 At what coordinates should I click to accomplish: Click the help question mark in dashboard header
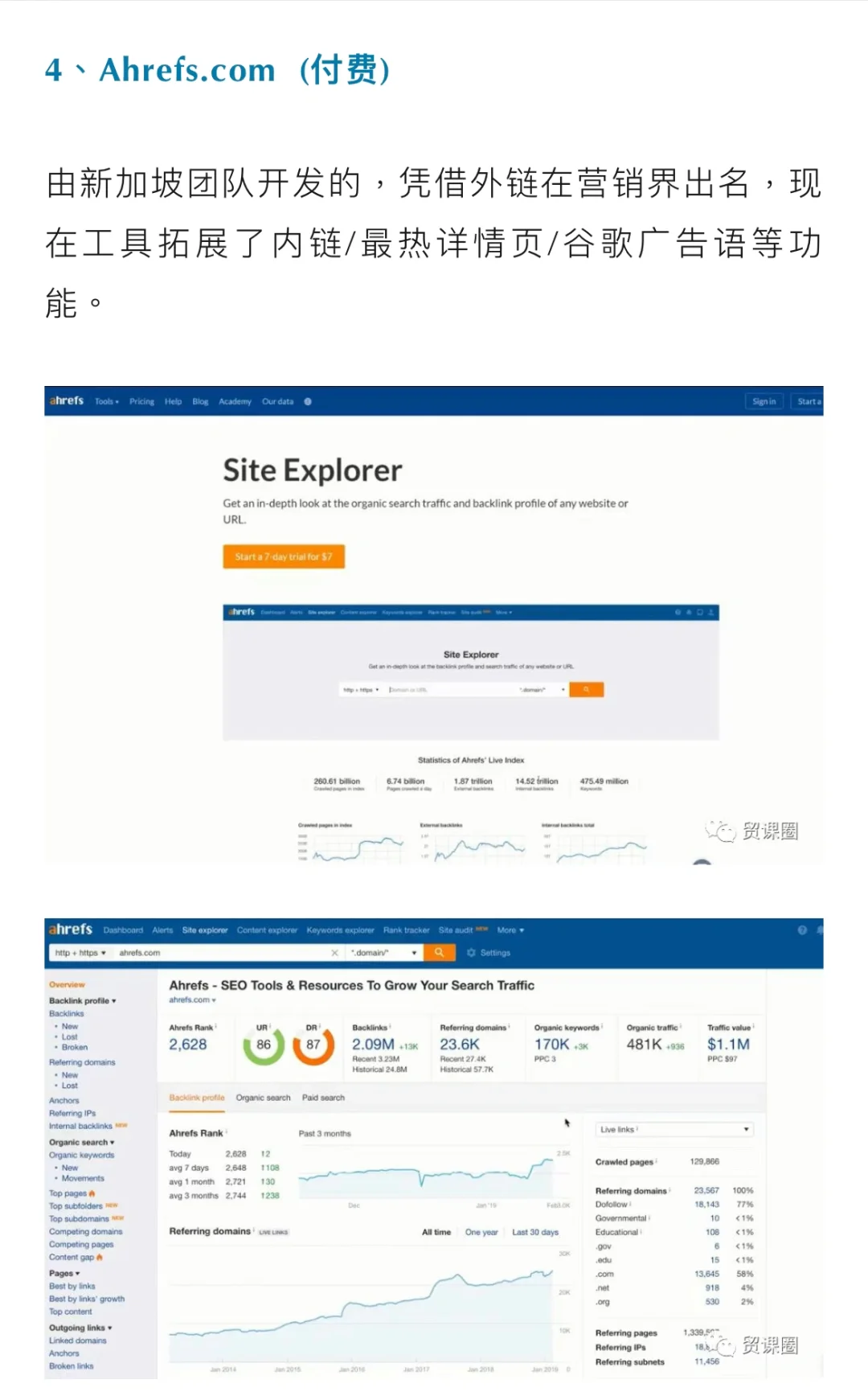(x=802, y=930)
